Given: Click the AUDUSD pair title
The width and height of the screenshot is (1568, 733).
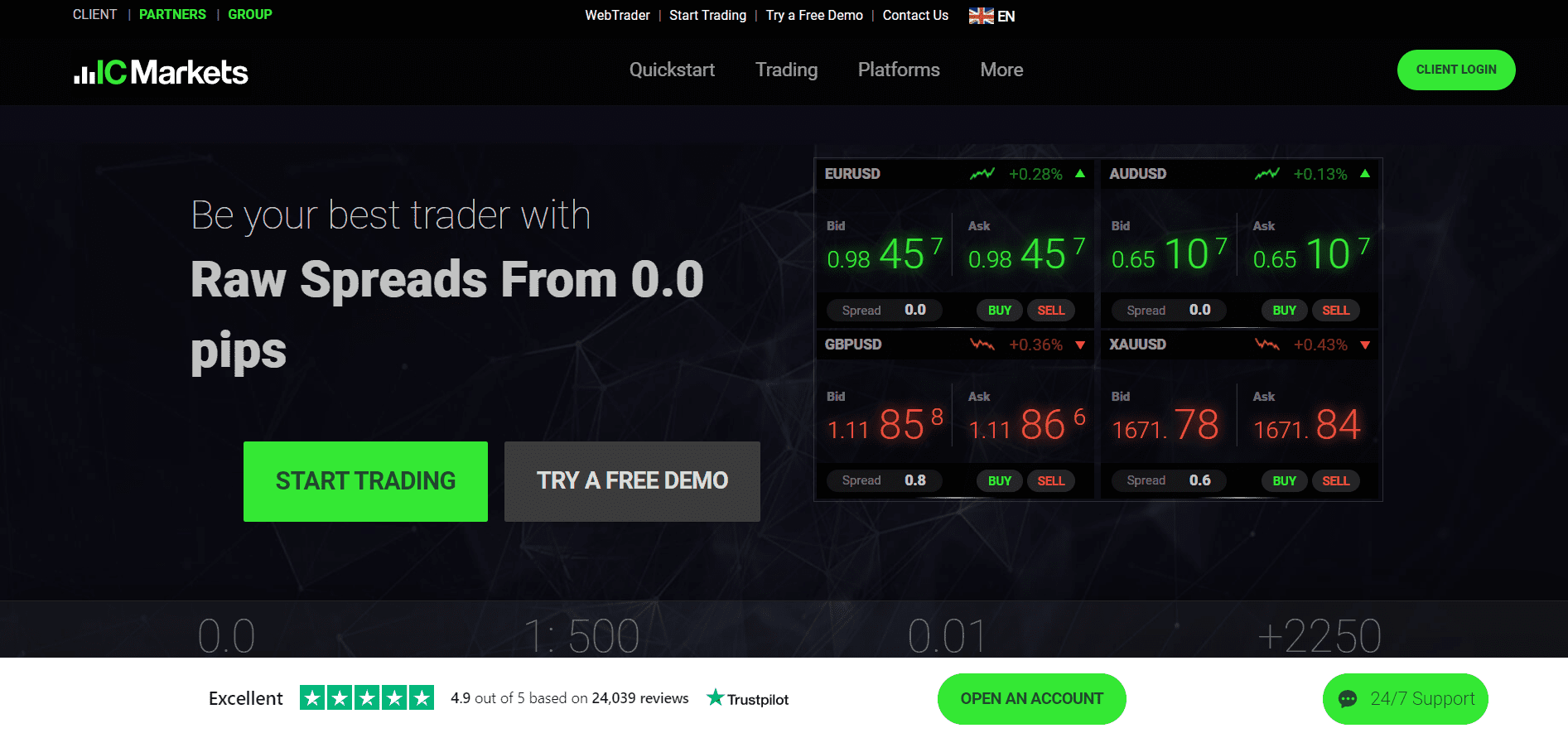Looking at the screenshot, I should click(1137, 174).
